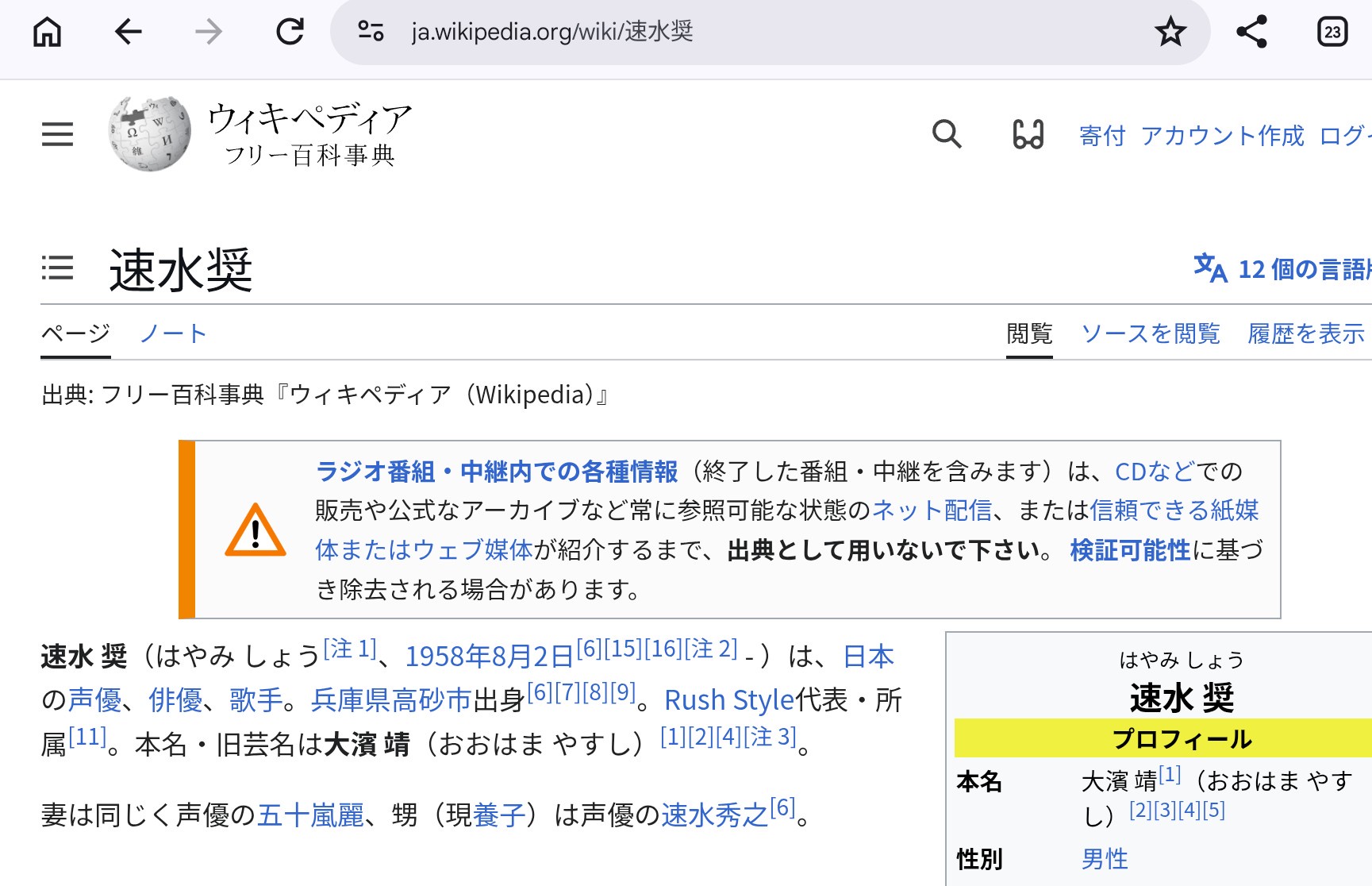The width and height of the screenshot is (1372, 886).
Task: Go back with the back arrow
Action: point(128,32)
